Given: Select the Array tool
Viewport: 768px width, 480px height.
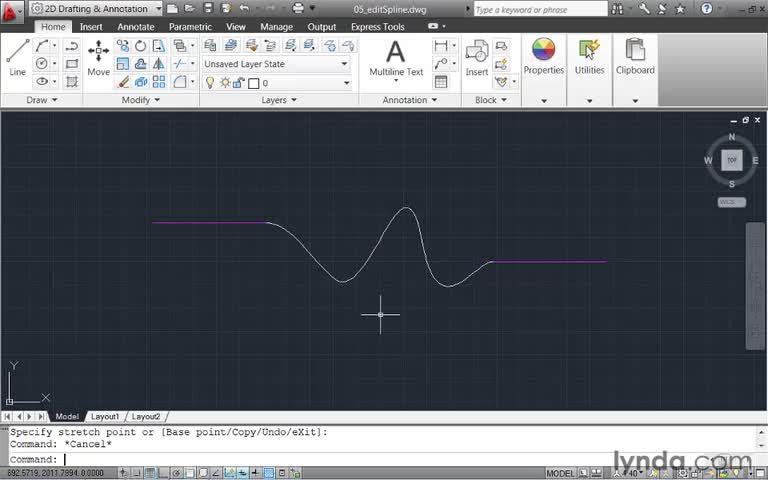Looking at the screenshot, I should click(x=159, y=81).
